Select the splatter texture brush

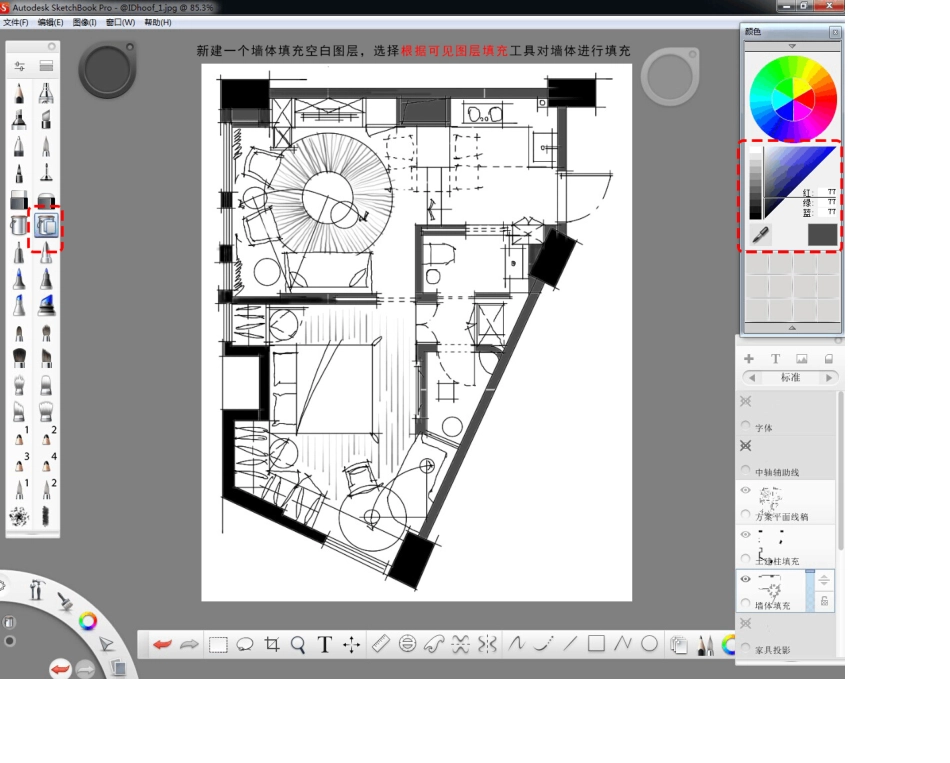[19, 516]
